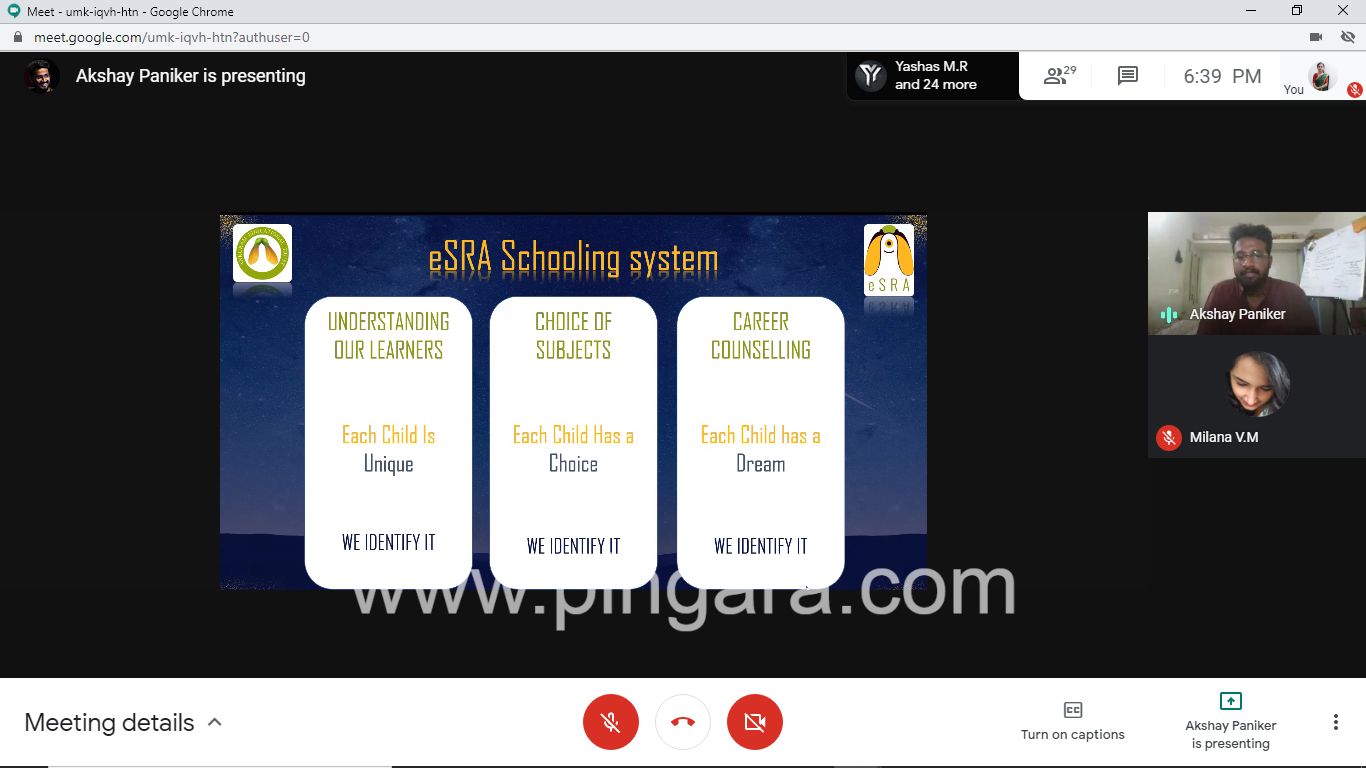Image resolution: width=1366 pixels, height=768 pixels.
Task: Click Akshay Paniker is presenting button
Action: click(1231, 721)
